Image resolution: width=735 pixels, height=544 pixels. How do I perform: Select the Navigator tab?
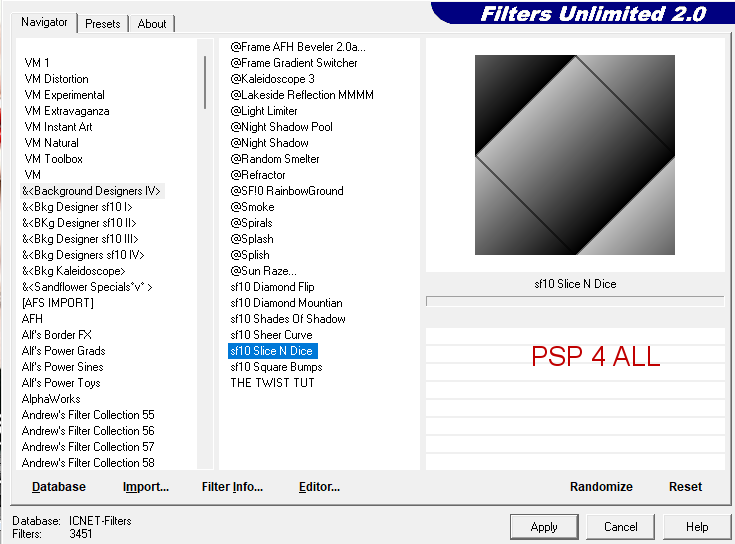click(45, 22)
